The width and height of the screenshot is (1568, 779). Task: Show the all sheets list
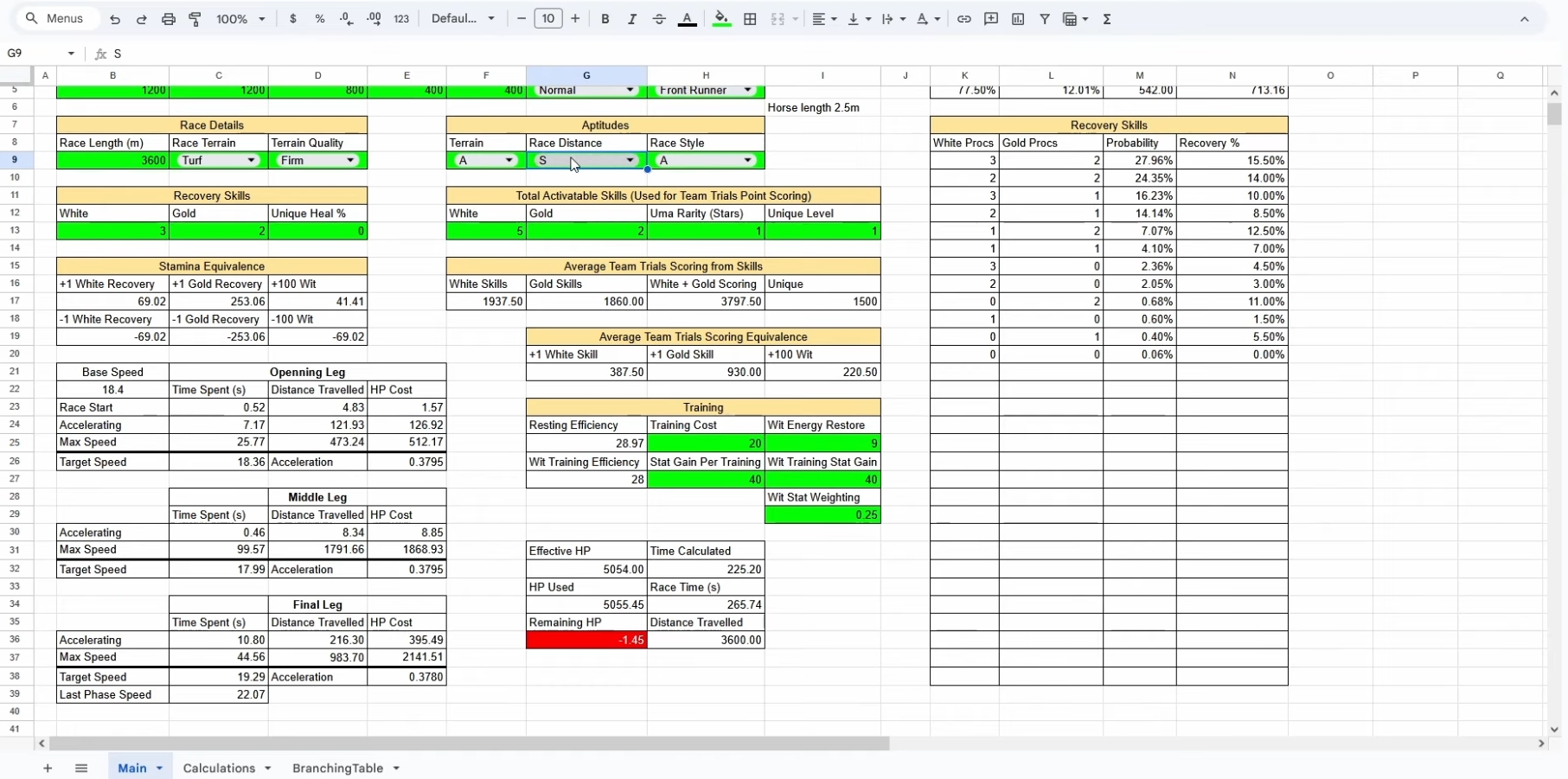(81, 768)
